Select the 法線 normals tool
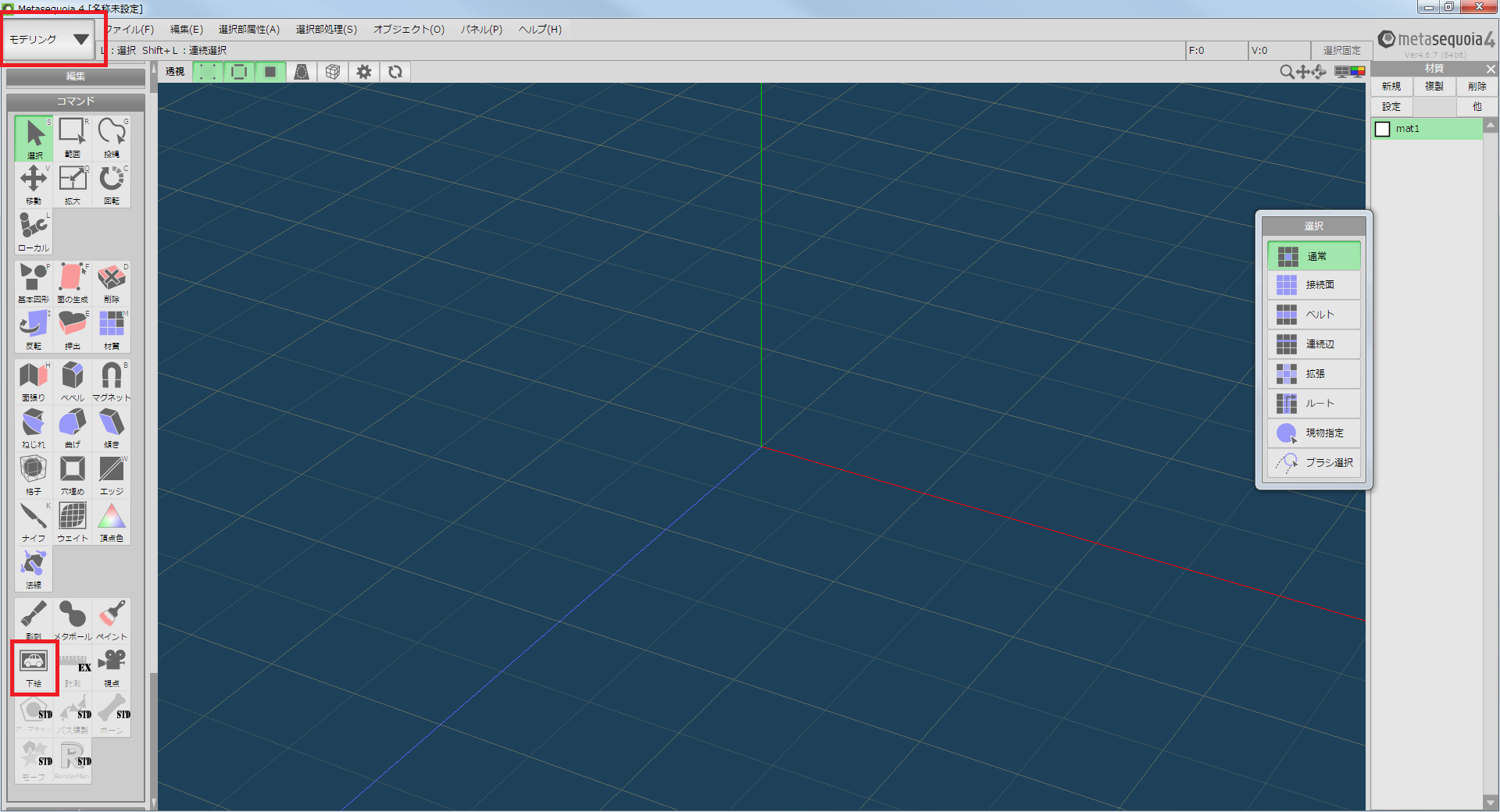1500x812 pixels. pos(34,569)
